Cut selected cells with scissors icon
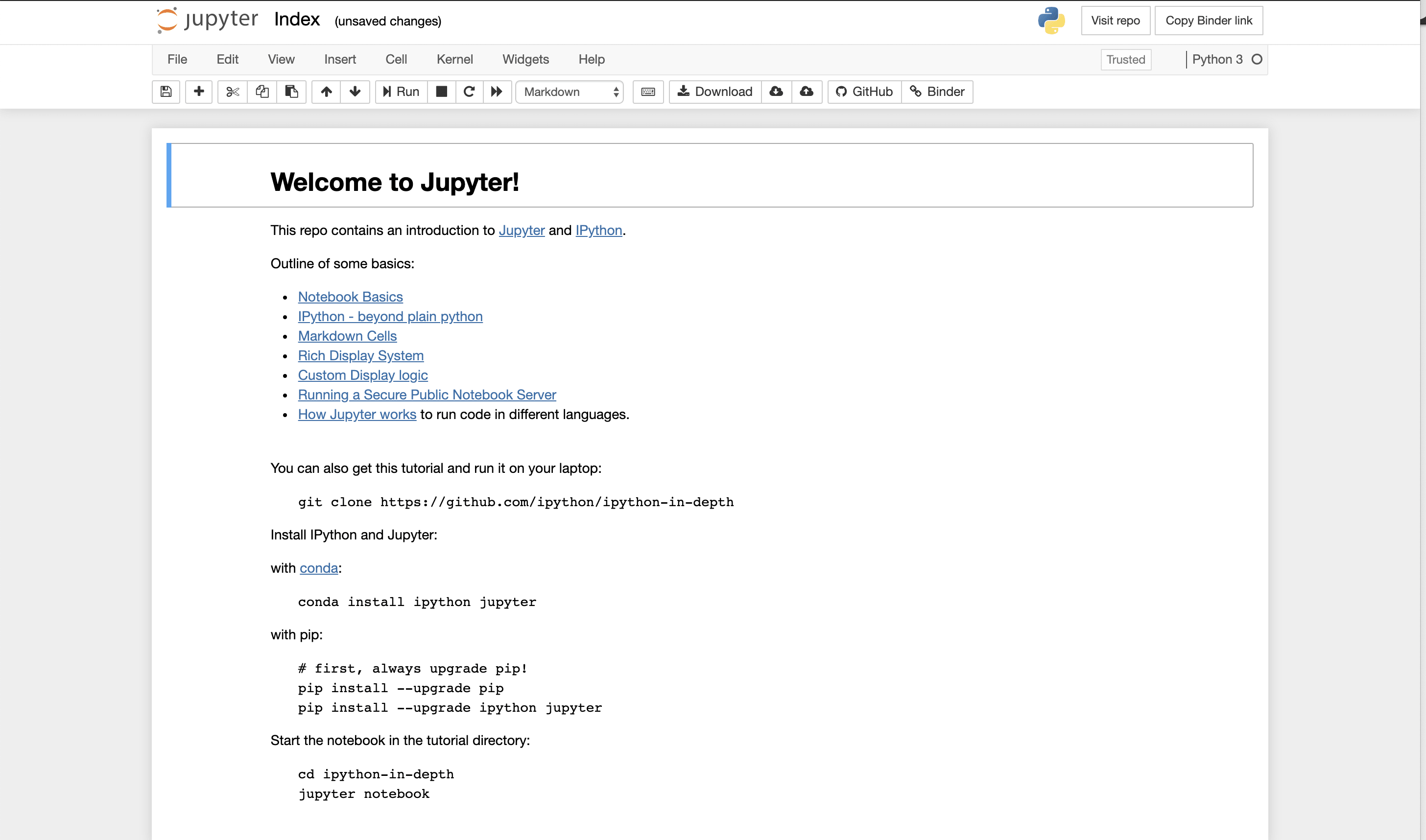1426x840 pixels. tap(232, 92)
